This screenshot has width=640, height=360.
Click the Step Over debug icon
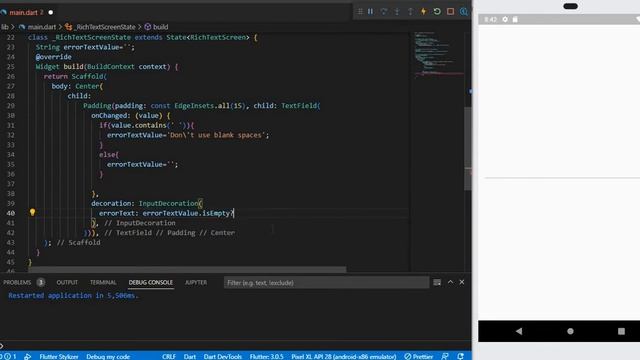(384, 11)
